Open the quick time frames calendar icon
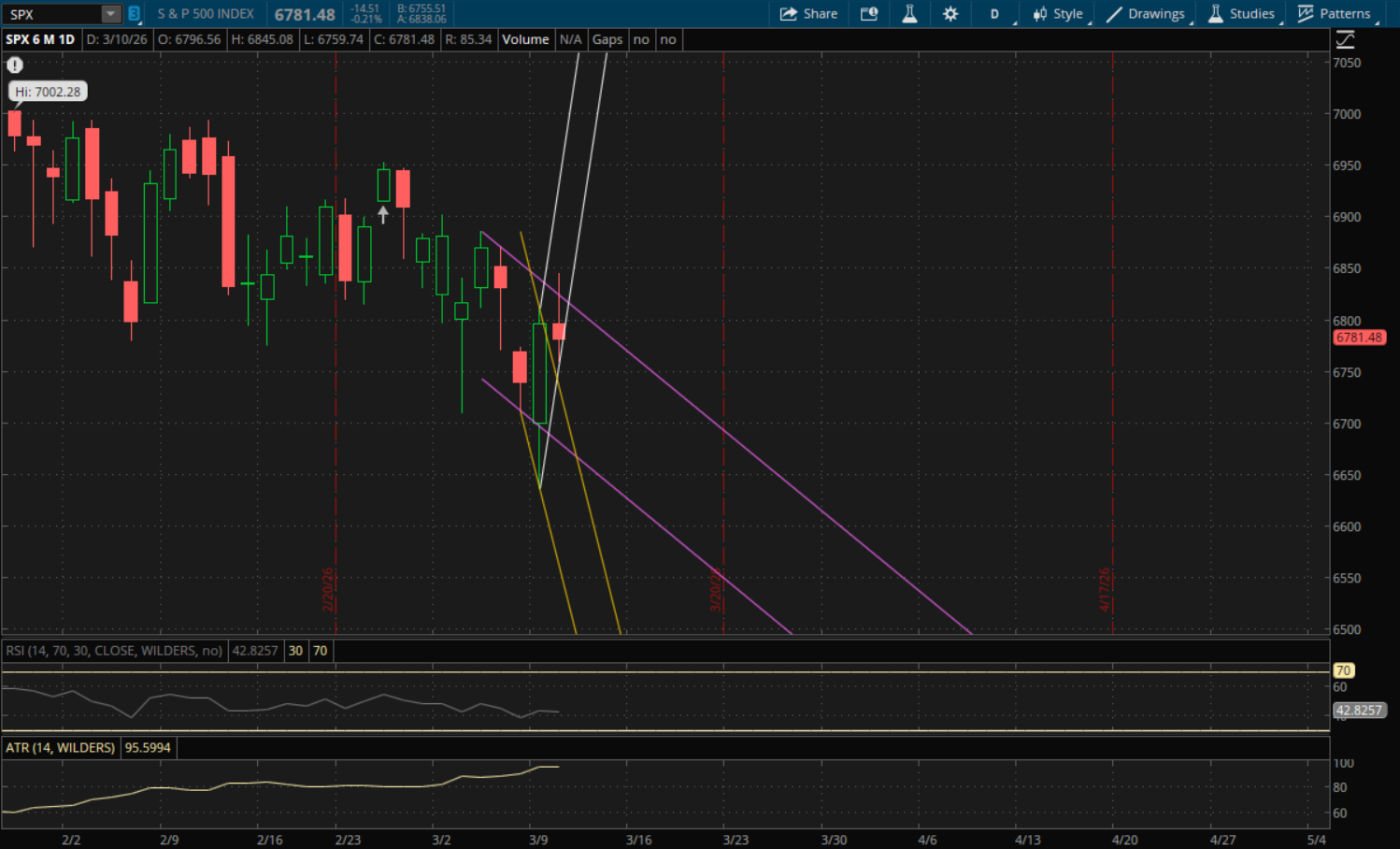The width and height of the screenshot is (1400, 849). (869, 14)
